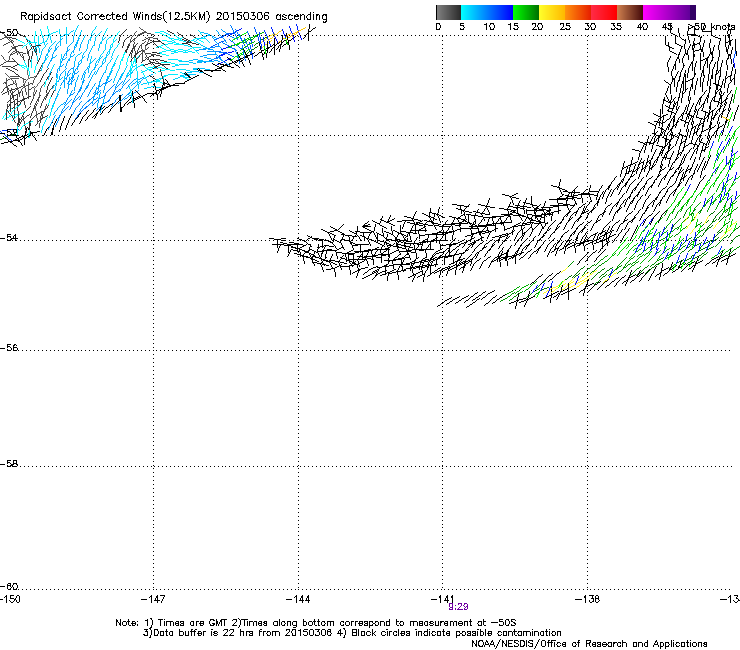Screen dimensions: 740x650
Task: Click the red 30-35 knots legend swatch
Action: pos(604,12)
